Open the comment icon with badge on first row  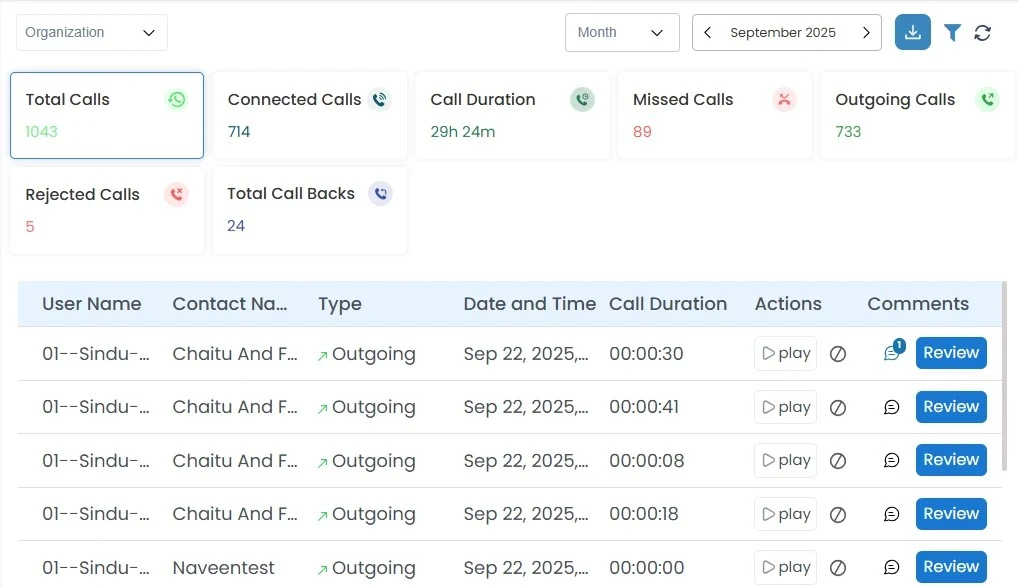(x=890, y=353)
